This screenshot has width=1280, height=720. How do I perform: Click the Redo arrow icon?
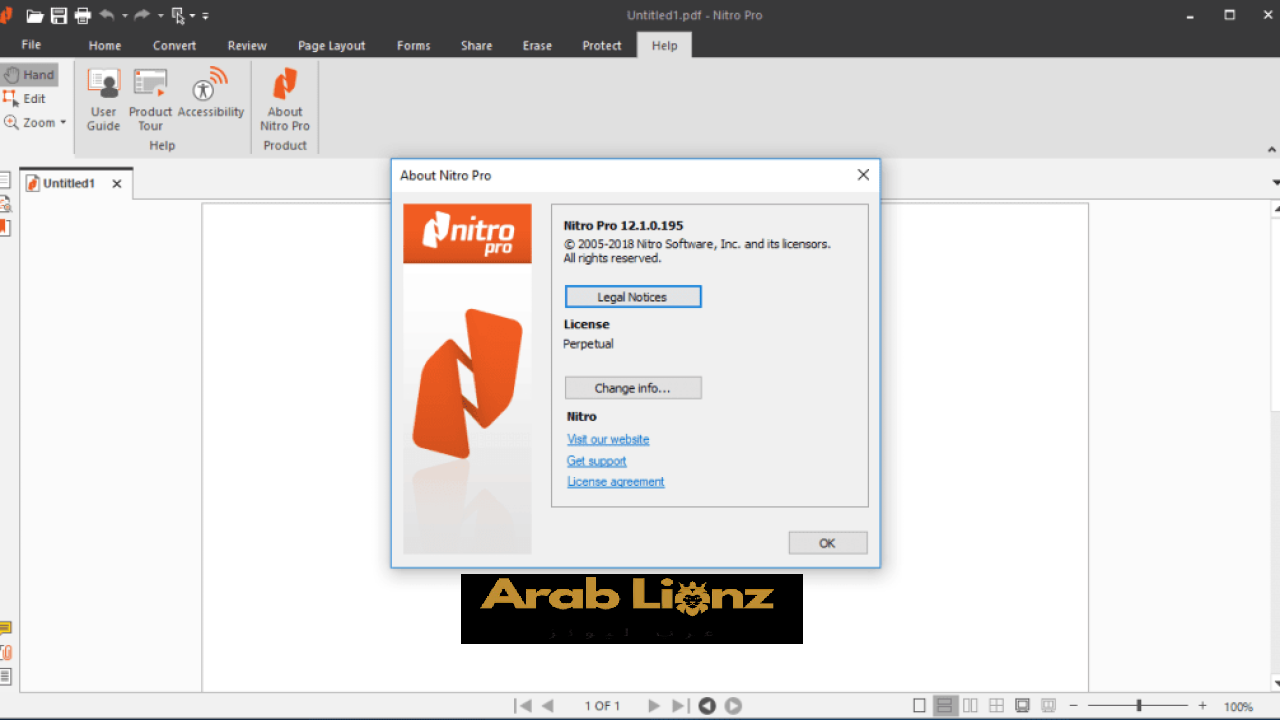pyautogui.click(x=142, y=16)
